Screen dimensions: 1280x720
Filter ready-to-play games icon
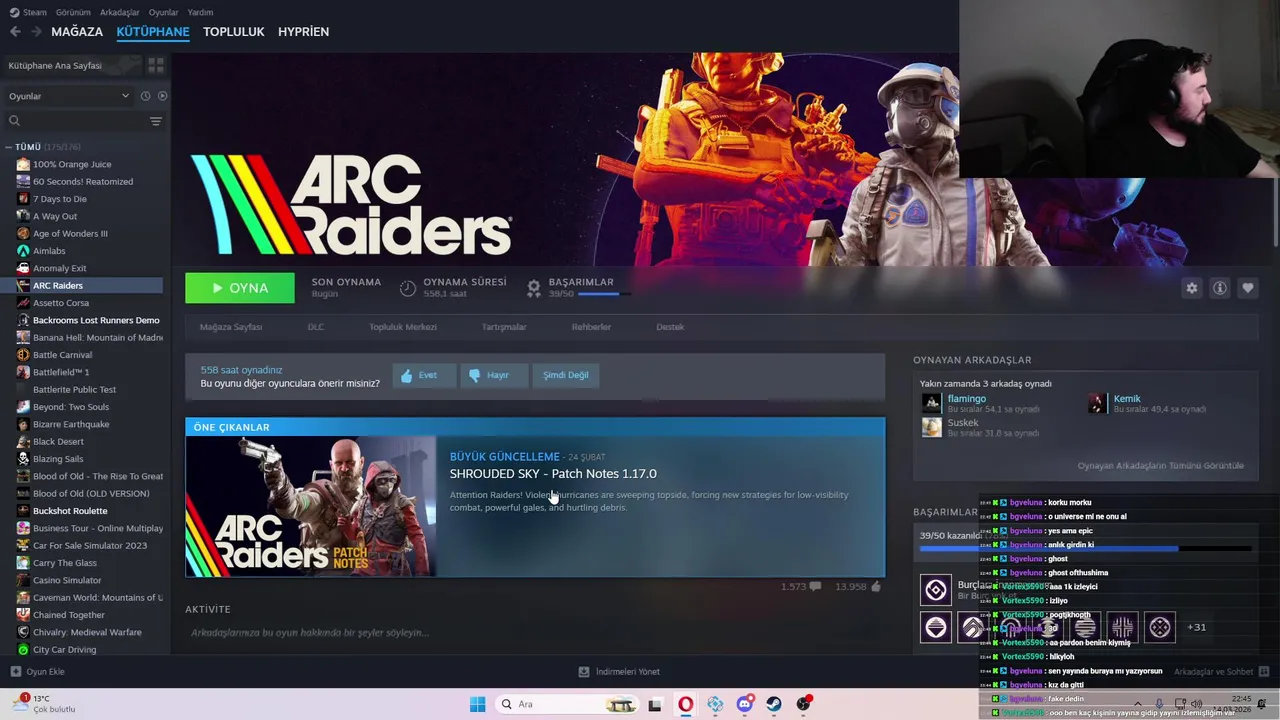click(x=162, y=96)
